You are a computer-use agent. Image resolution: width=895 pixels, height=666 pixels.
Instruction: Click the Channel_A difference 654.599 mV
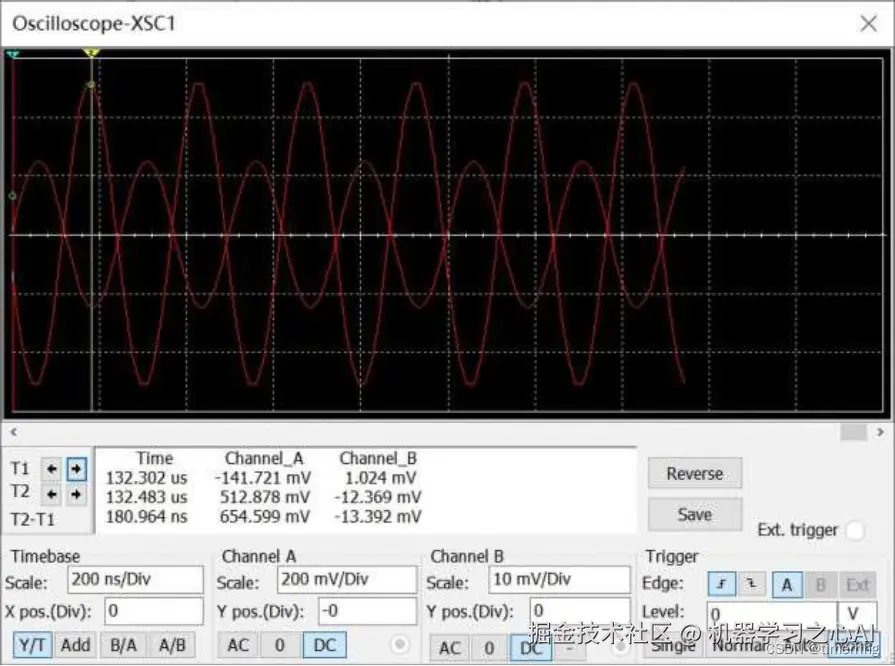pos(265,516)
